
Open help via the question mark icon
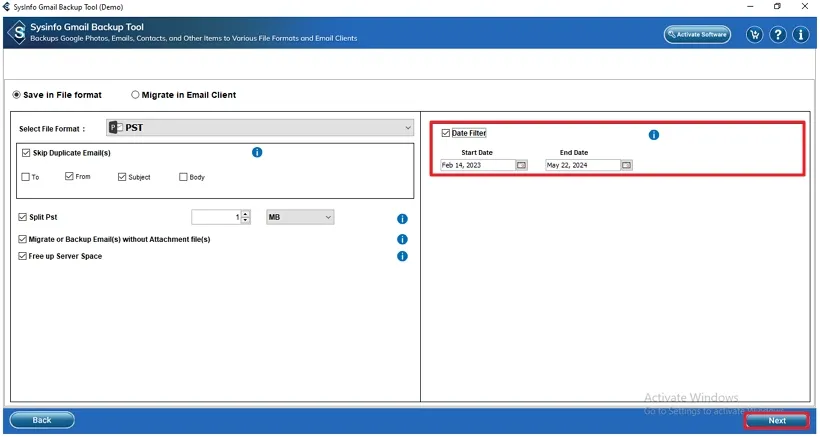click(777, 35)
